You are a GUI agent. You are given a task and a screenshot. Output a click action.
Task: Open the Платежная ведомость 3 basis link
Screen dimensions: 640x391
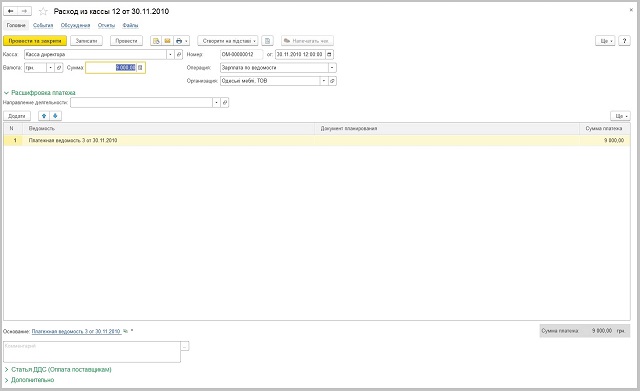(x=76, y=331)
